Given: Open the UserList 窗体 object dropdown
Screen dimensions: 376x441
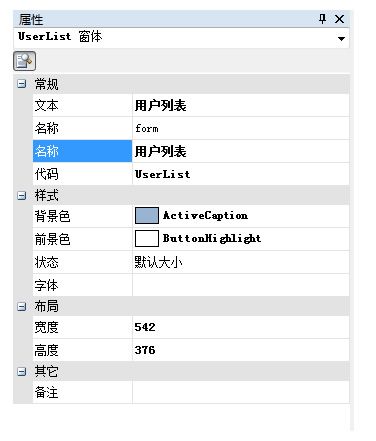Looking at the screenshot, I should 341,39.
